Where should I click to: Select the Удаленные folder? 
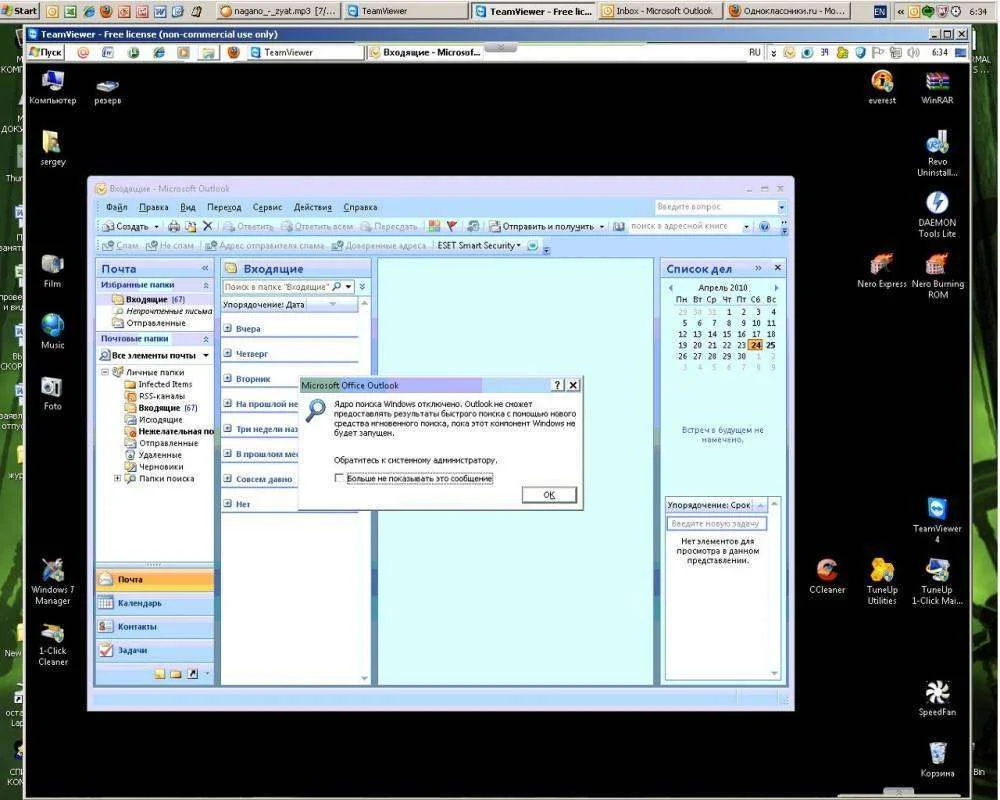coord(159,455)
